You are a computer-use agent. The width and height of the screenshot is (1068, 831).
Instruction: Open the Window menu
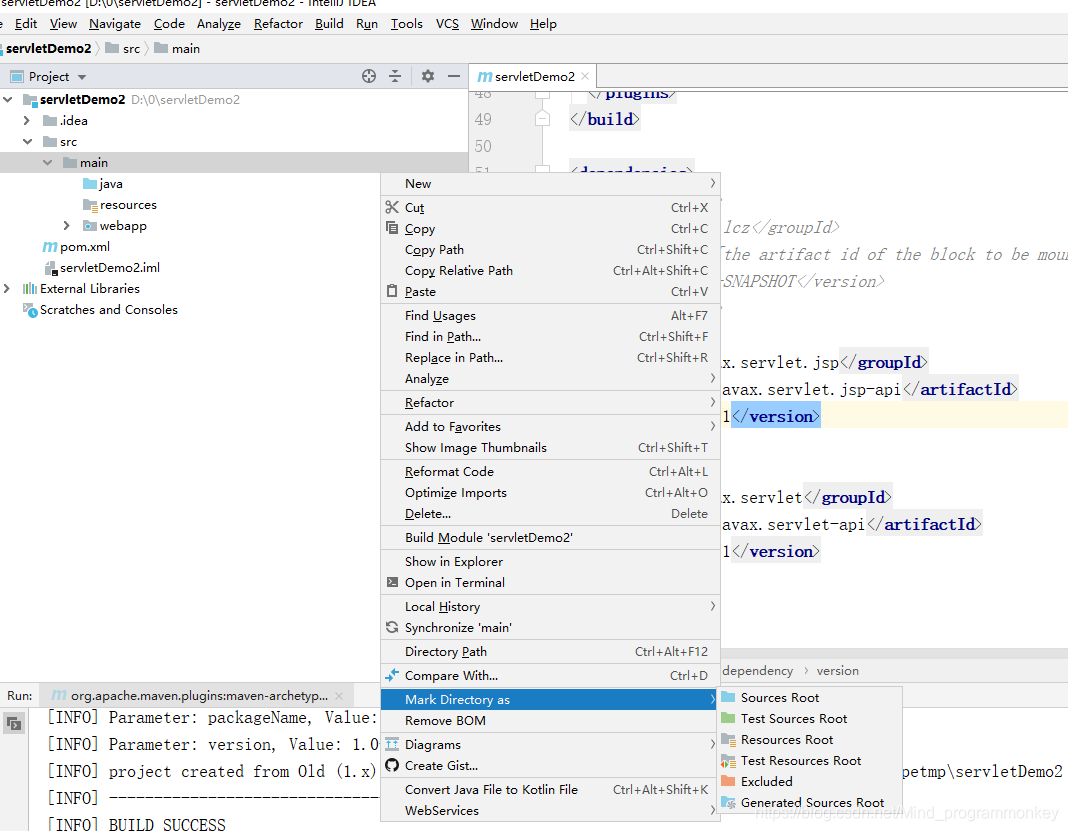tap(494, 24)
